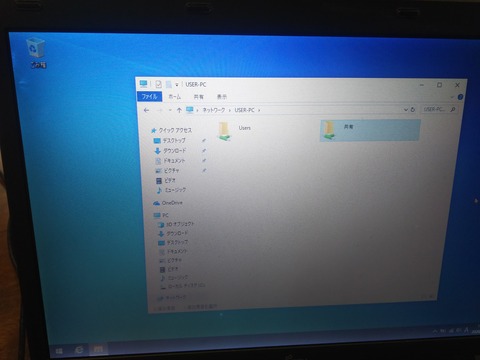The height and width of the screenshot is (360, 480).
Task: Refresh the USER-PC location
Action: pos(413,109)
